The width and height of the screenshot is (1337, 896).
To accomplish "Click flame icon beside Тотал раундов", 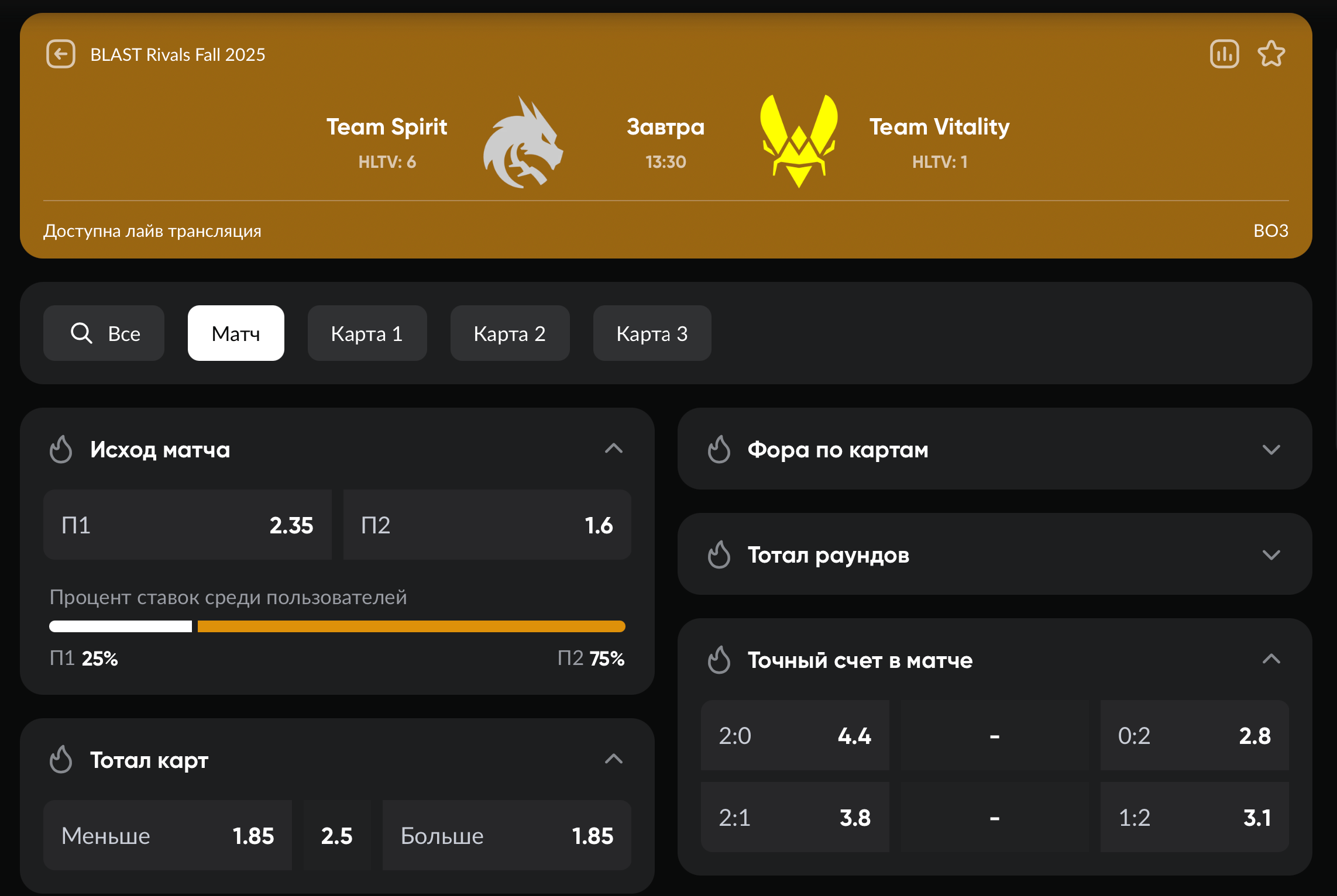I will 719,554.
